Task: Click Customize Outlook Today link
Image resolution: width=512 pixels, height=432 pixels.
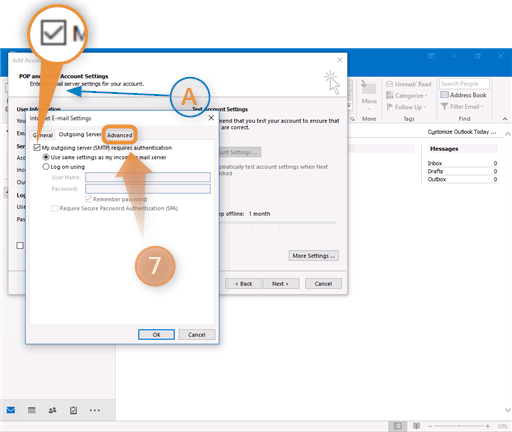Action: pyautogui.click(x=462, y=132)
